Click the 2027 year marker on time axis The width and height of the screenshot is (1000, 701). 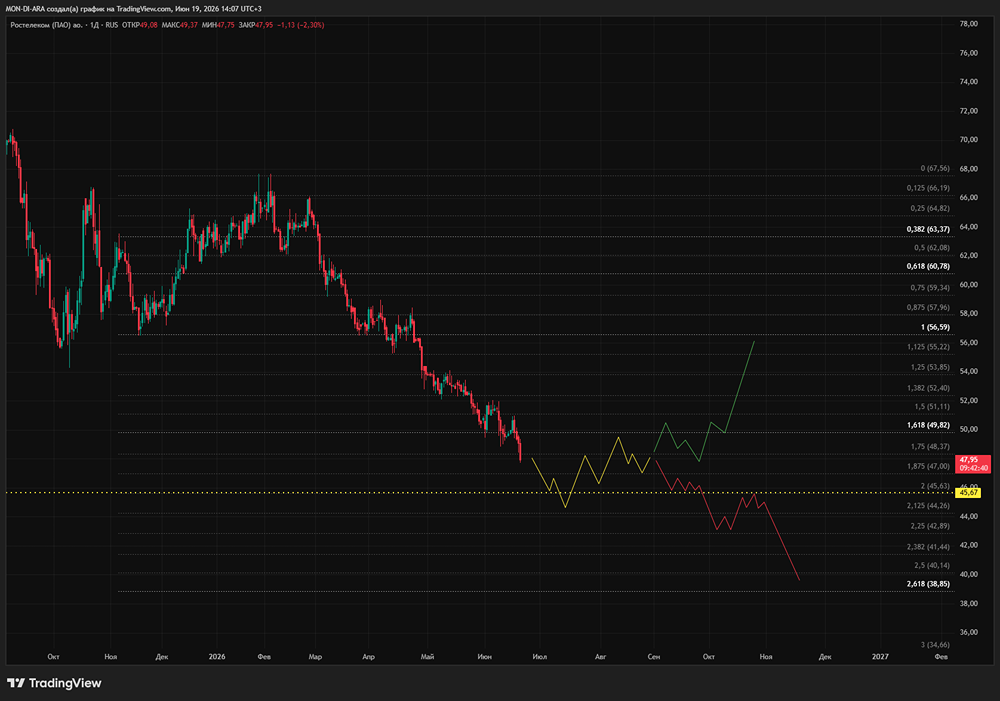point(880,656)
